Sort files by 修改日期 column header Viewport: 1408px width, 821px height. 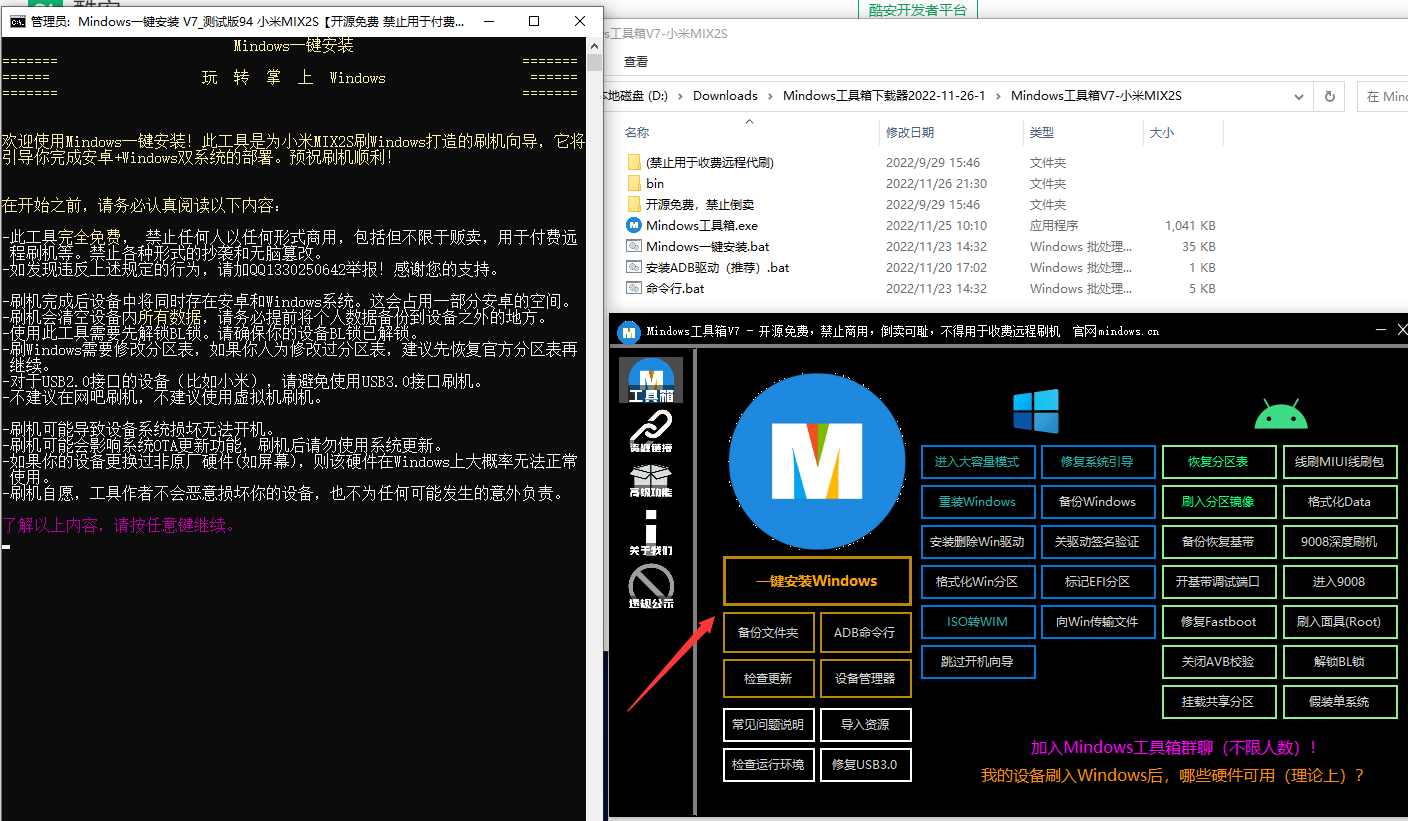pyautogui.click(x=910, y=132)
